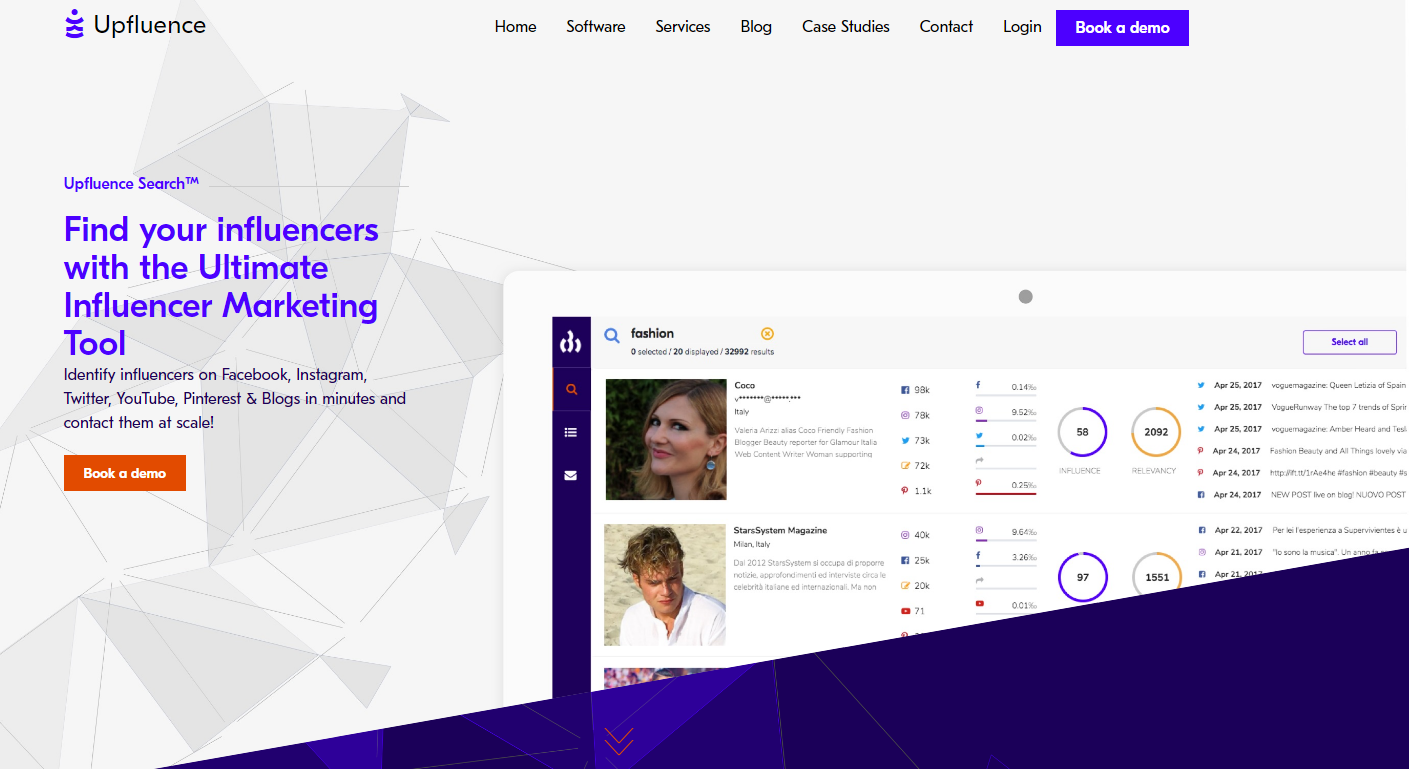The height and width of the screenshot is (769, 1409).
Task: Open the Software menu item
Action: 595,27
